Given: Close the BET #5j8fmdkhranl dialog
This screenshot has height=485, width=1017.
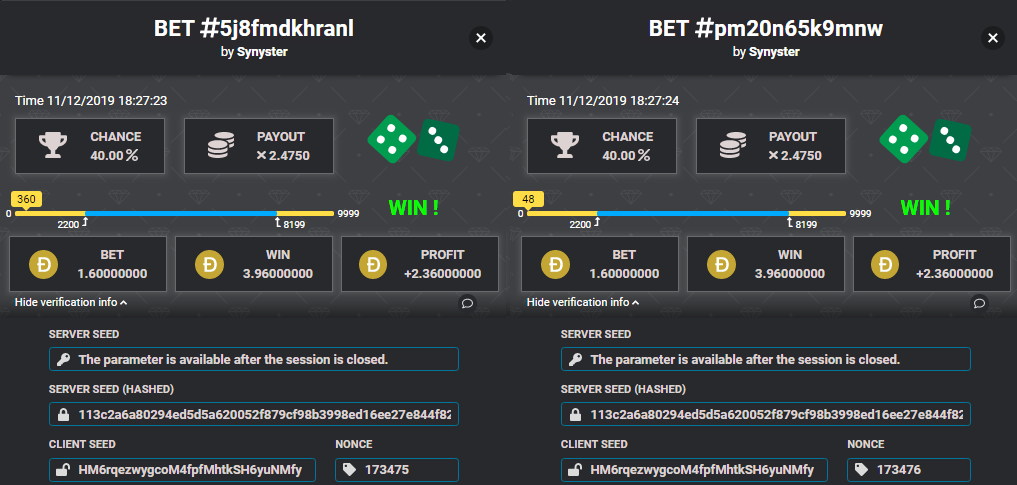Looking at the screenshot, I should click(x=481, y=38).
